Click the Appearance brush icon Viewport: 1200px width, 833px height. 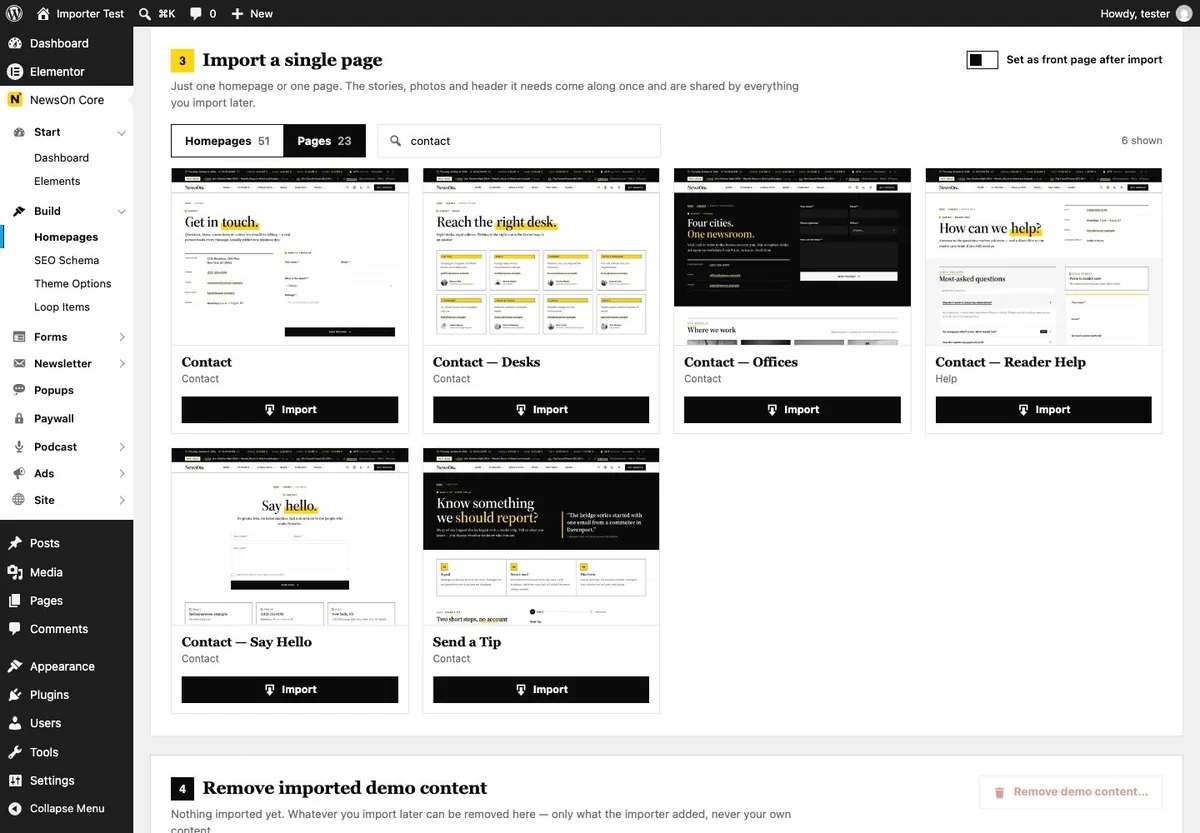[15, 666]
